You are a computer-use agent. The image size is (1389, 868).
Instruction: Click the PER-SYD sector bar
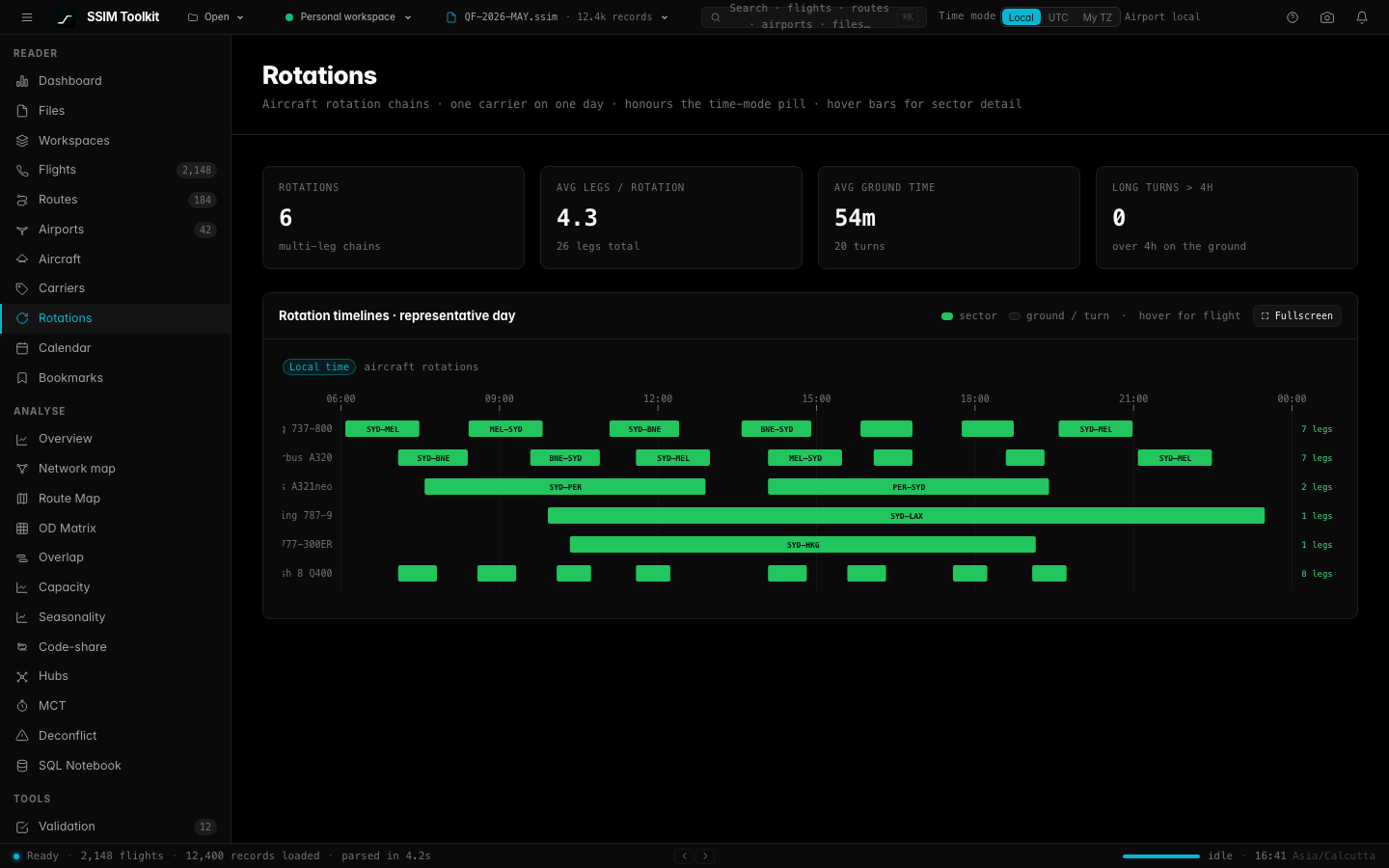[x=909, y=487]
